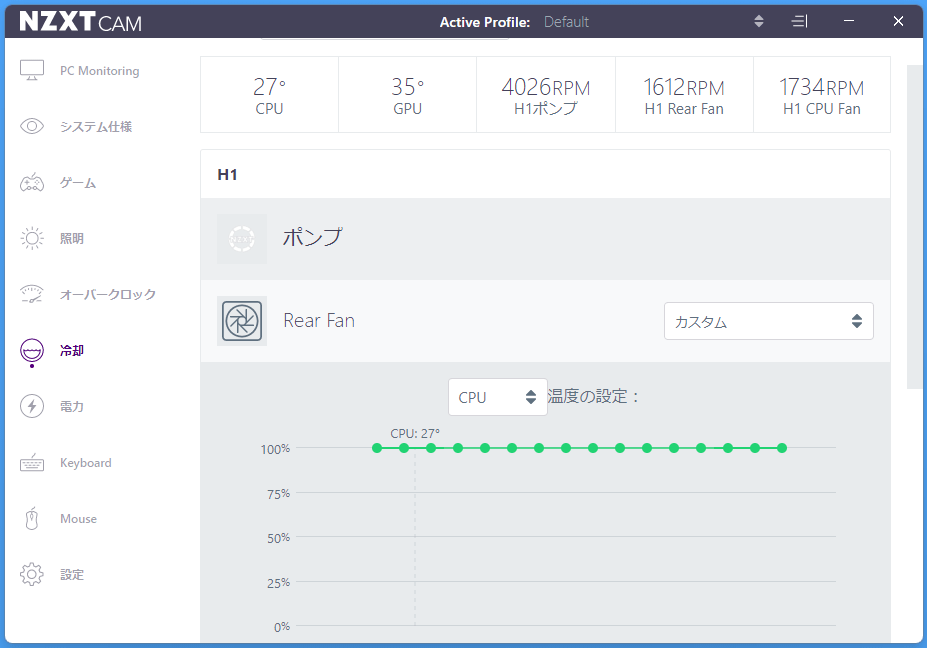Click the H1 device header
927x648 pixels.
click(228, 174)
